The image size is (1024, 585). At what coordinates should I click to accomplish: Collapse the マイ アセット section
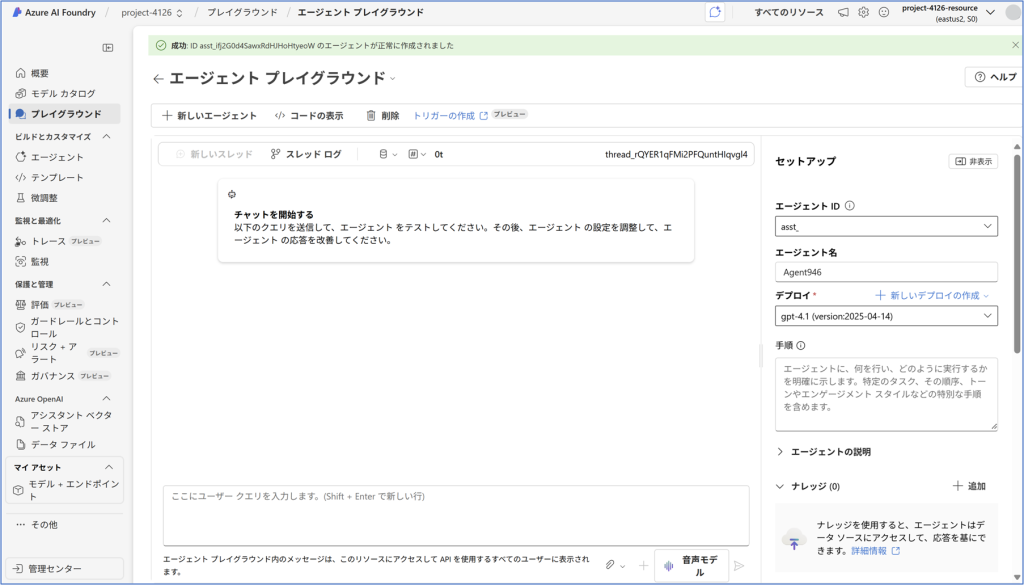(x=108, y=467)
